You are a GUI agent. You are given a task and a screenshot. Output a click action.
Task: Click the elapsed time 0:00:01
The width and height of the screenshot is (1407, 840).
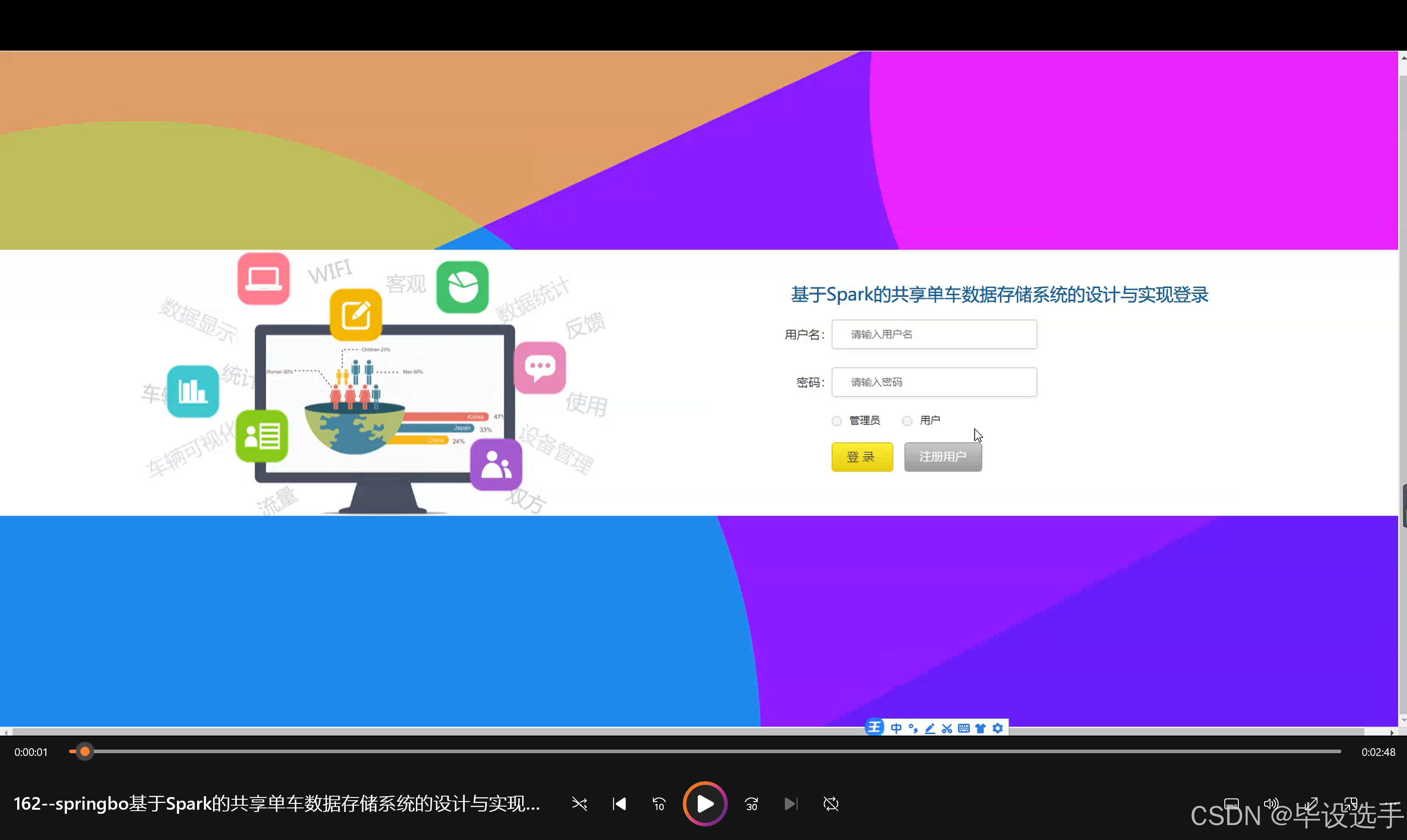[x=31, y=752]
